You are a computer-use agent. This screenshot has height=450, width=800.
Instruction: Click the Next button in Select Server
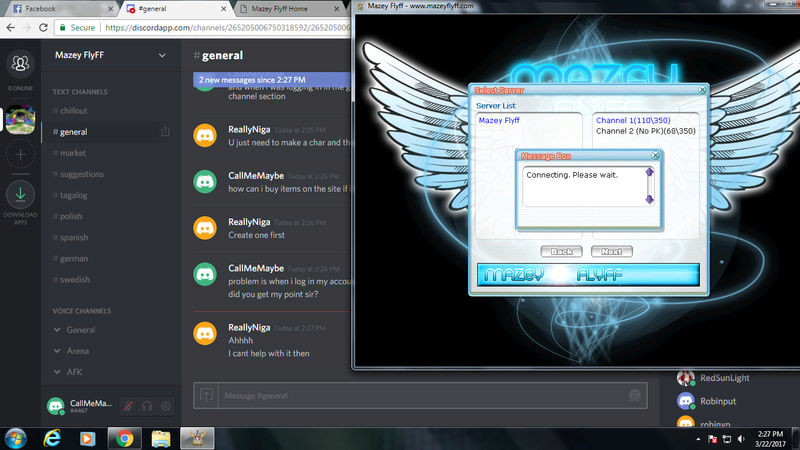(x=612, y=252)
